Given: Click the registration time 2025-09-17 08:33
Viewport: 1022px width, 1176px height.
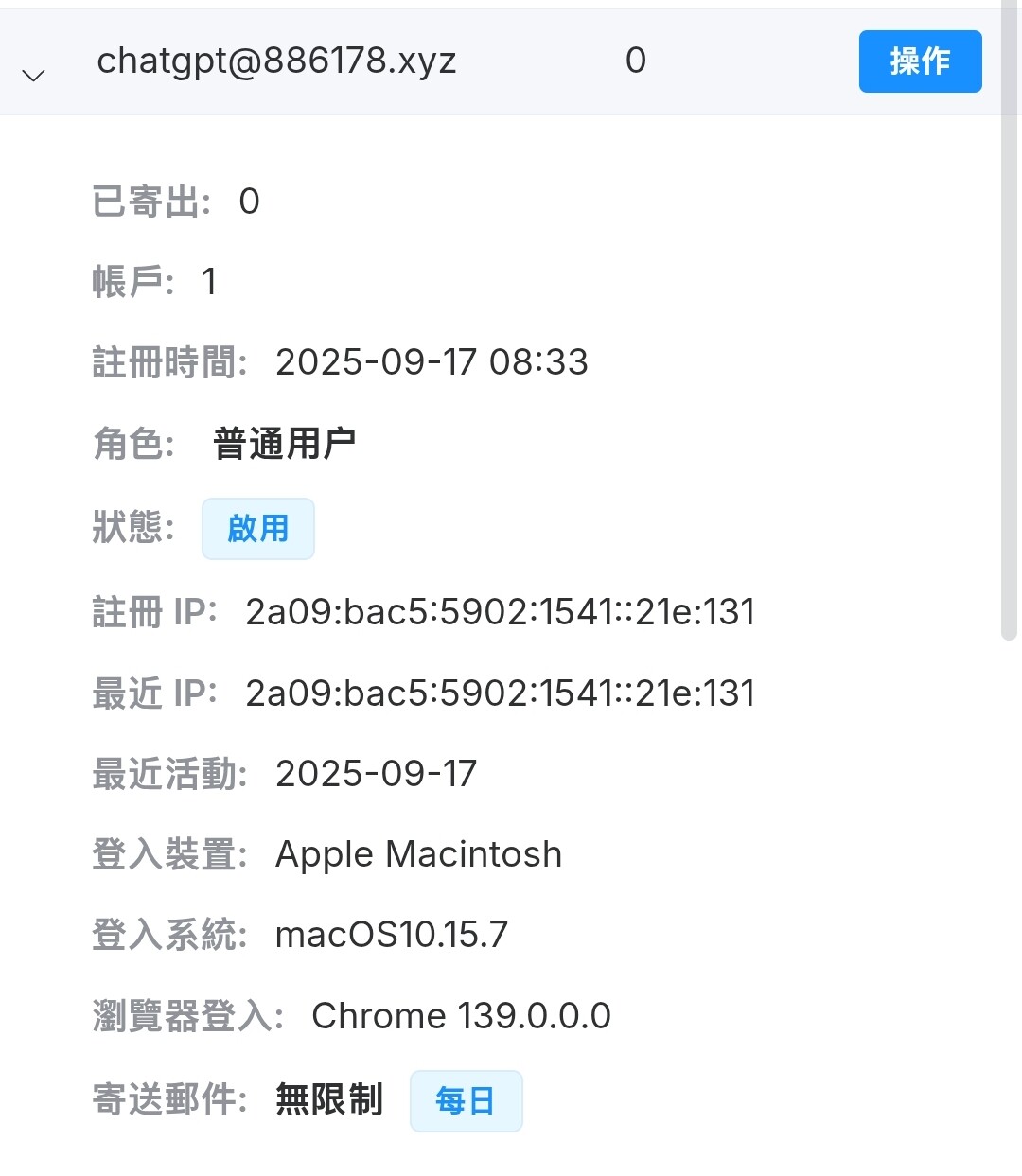Looking at the screenshot, I should point(432,362).
